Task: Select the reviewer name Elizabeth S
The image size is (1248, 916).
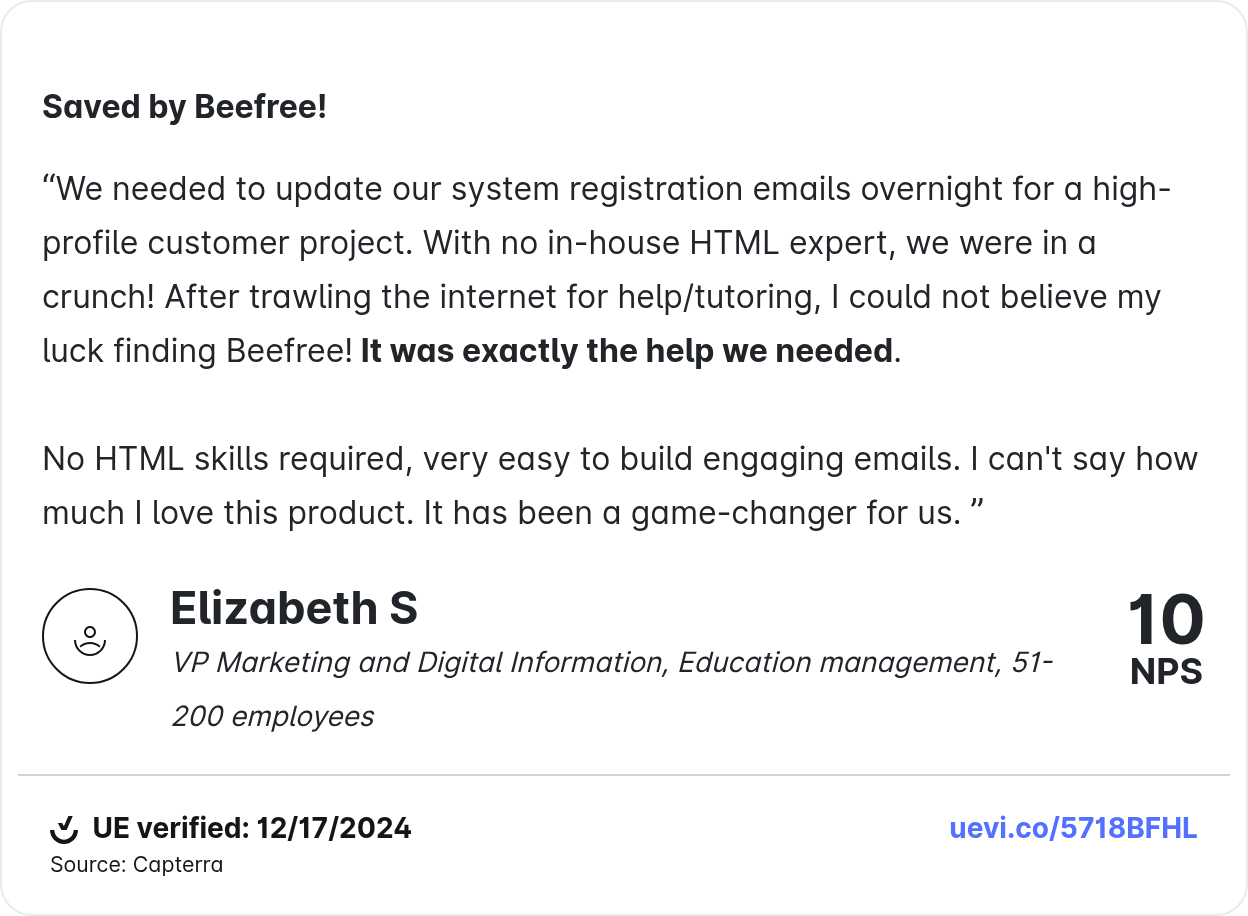Action: pos(294,608)
